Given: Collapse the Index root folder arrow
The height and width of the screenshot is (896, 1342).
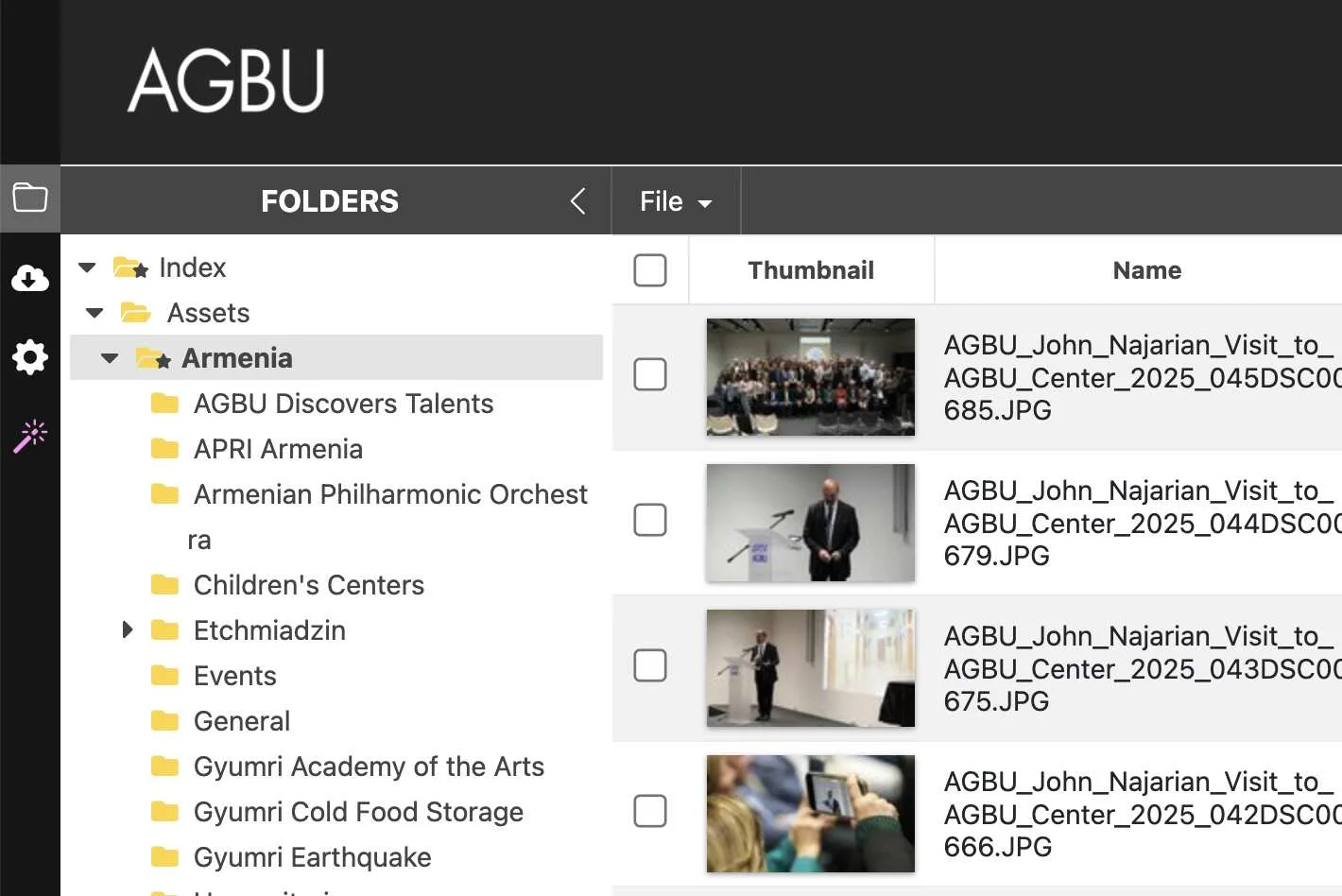Looking at the screenshot, I should (87, 267).
